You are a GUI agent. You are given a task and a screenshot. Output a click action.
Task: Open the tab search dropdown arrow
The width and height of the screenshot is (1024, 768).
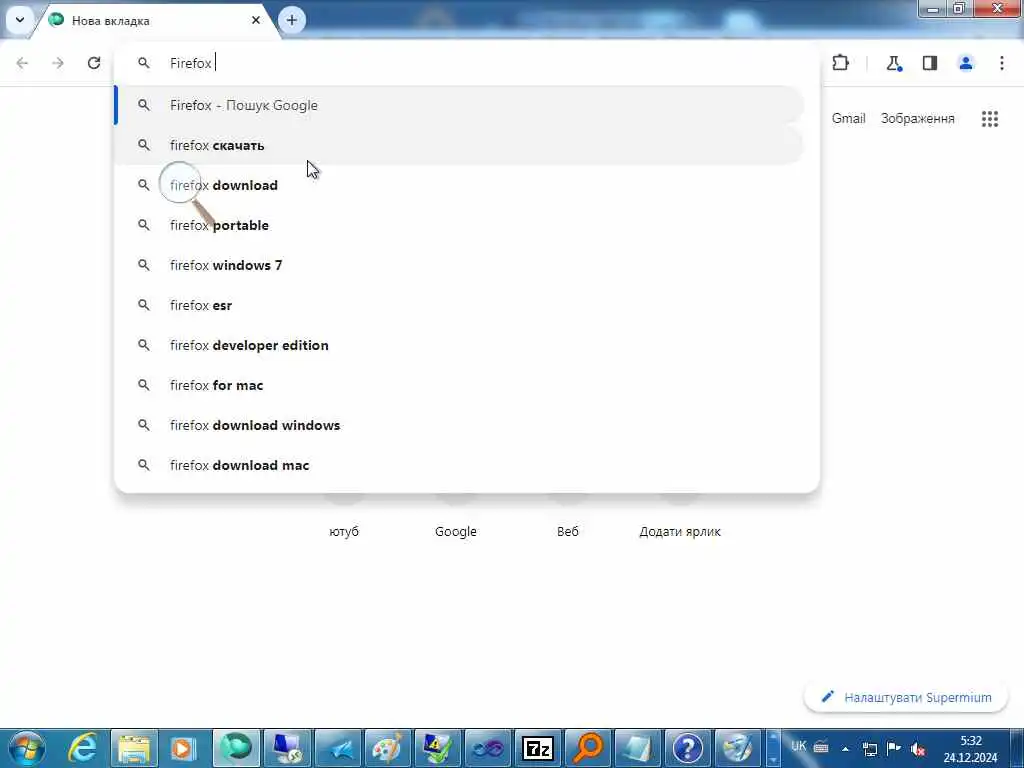click(20, 20)
